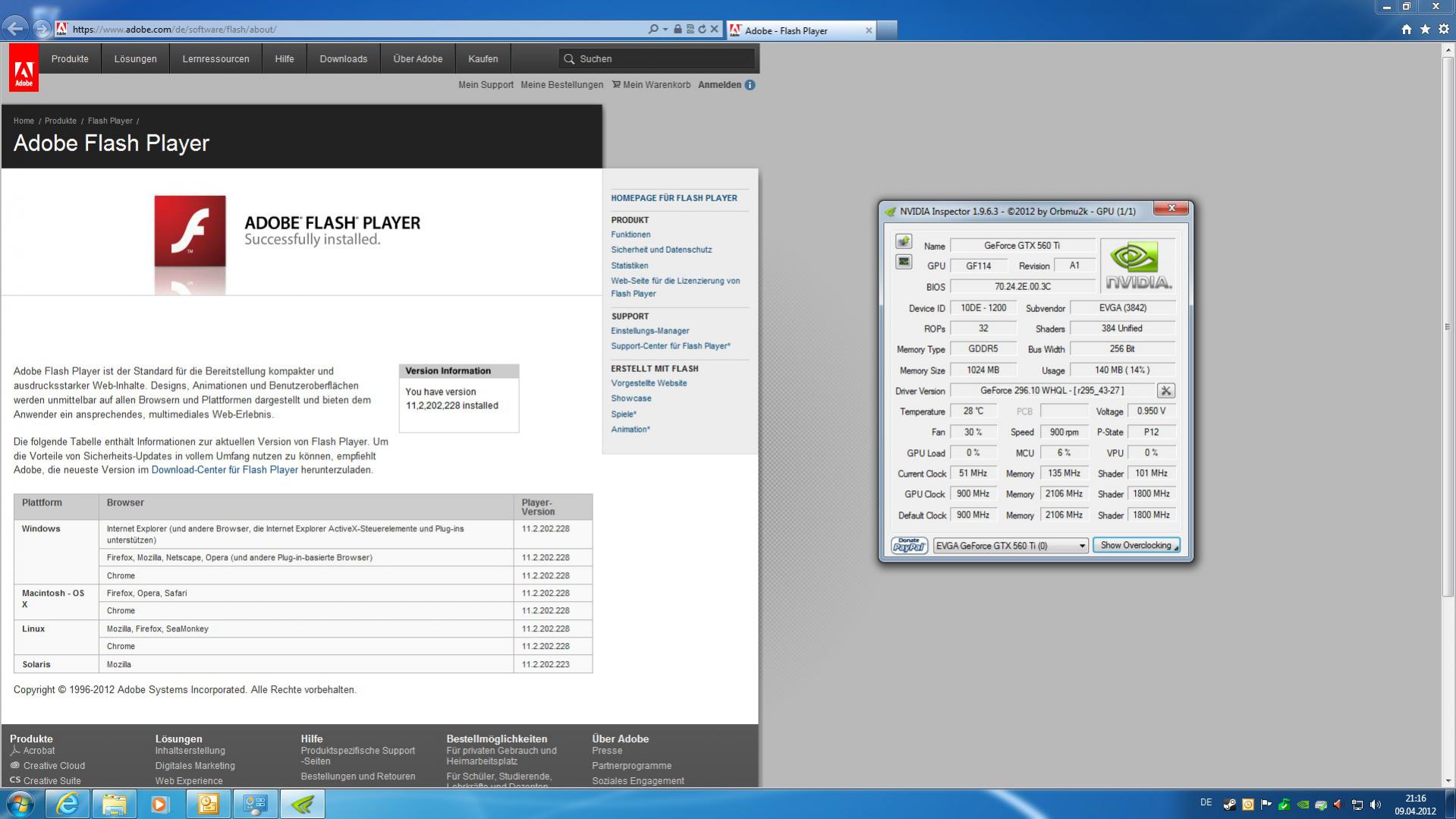Click the upload screenshot icon in NVIDIA Inspector
The height and width of the screenshot is (819, 1456).
[x=904, y=241]
